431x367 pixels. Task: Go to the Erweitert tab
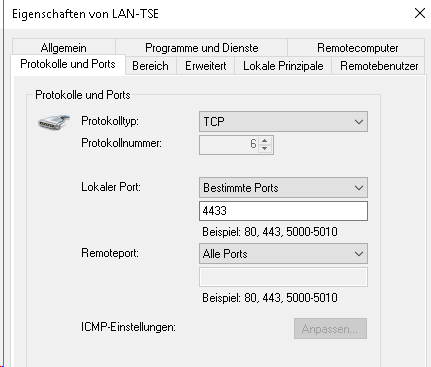coord(206,66)
